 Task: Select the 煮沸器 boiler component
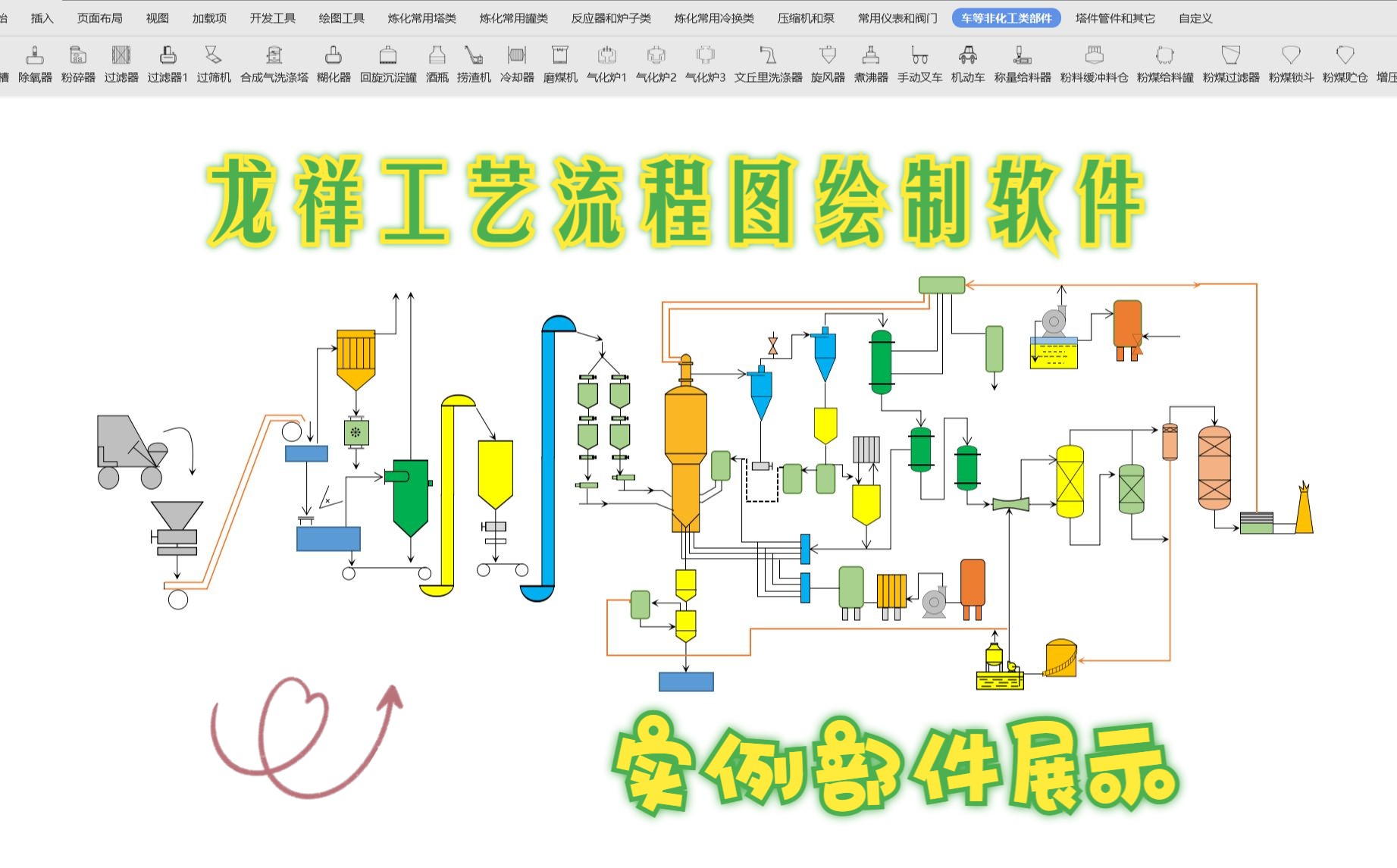coord(871,64)
